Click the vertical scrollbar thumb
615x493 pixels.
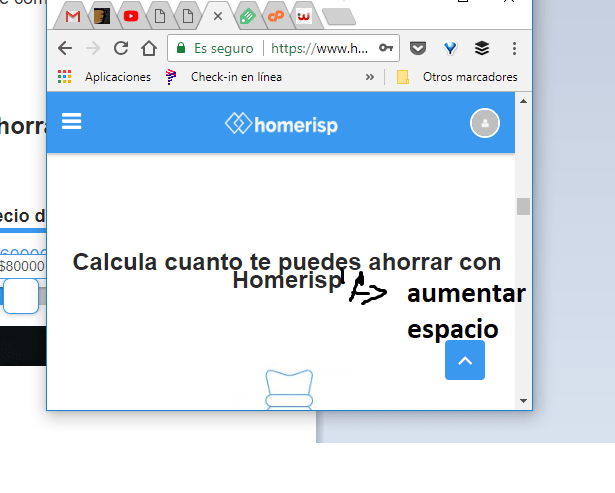tap(523, 206)
